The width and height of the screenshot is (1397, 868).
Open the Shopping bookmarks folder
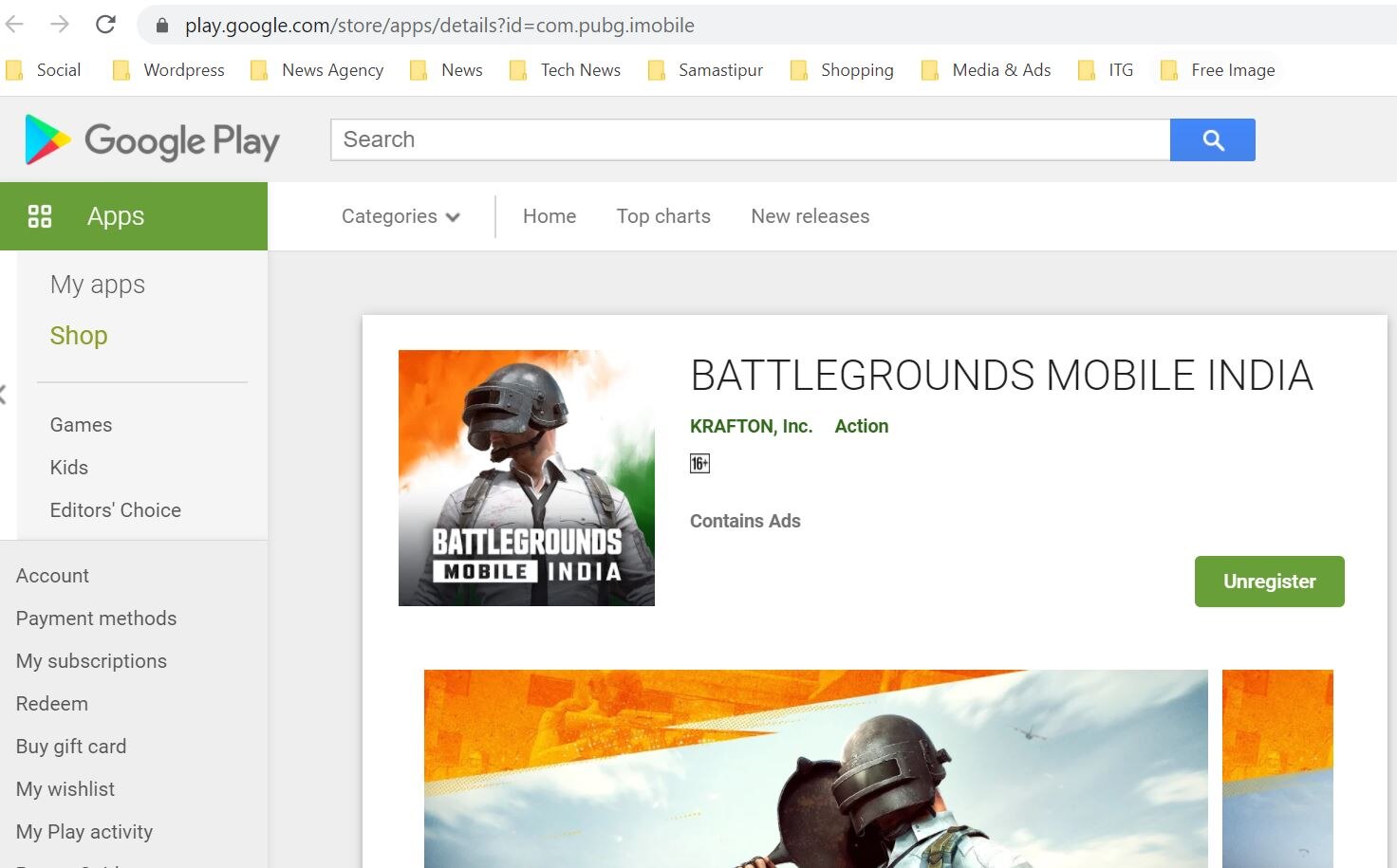point(857,69)
